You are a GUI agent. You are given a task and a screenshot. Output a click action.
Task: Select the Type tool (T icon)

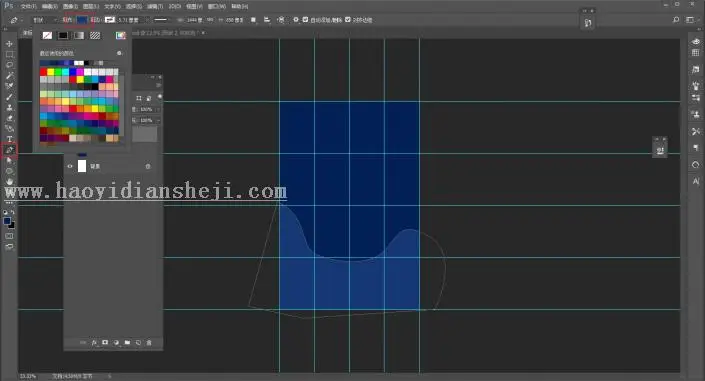coord(9,139)
